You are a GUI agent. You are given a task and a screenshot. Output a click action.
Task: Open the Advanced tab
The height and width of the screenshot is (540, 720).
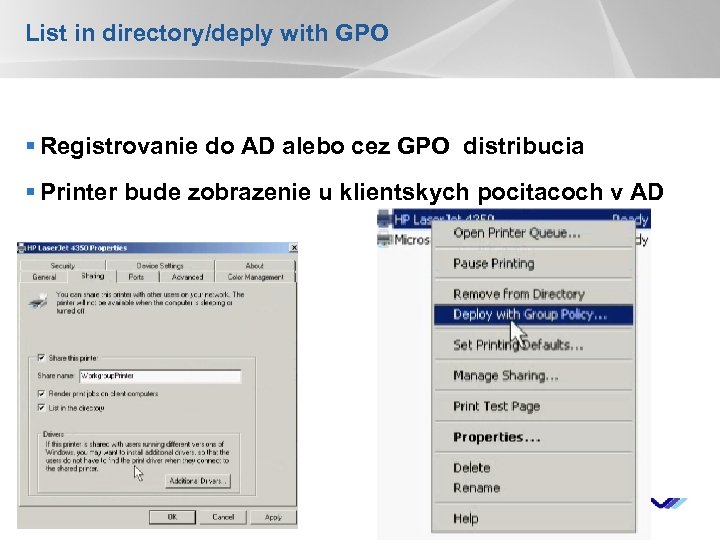click(187, 277)
